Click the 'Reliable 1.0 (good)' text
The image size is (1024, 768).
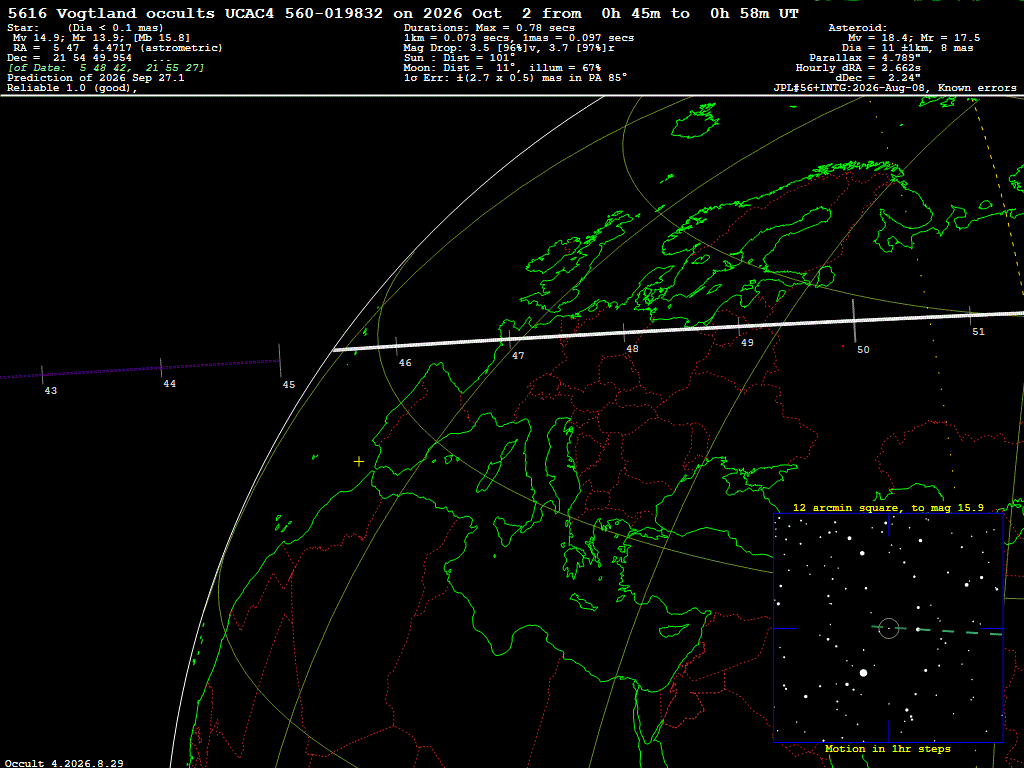[72, 88]
